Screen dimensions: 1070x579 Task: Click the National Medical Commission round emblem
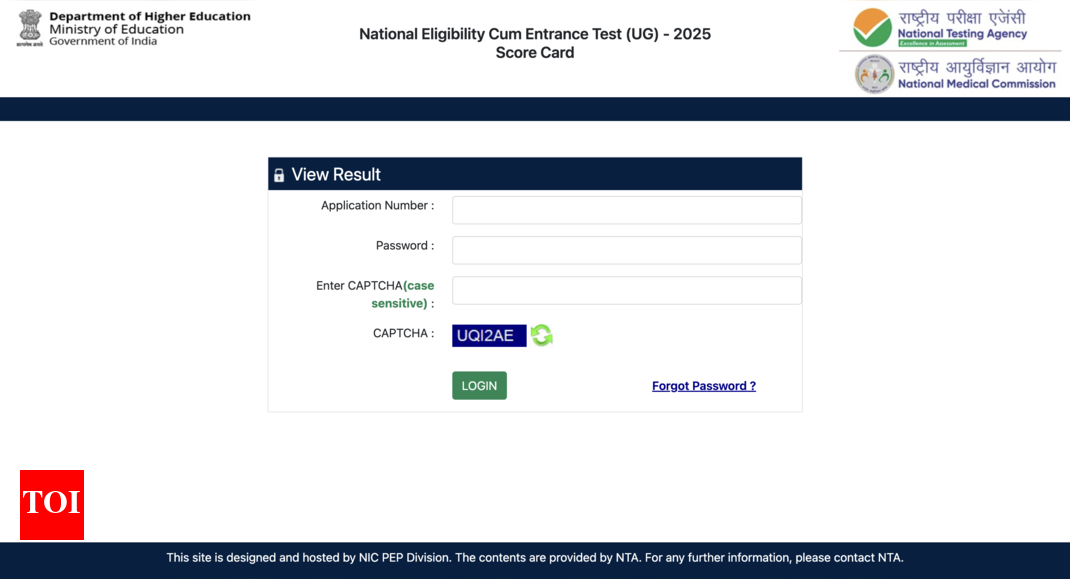point(874,74)
